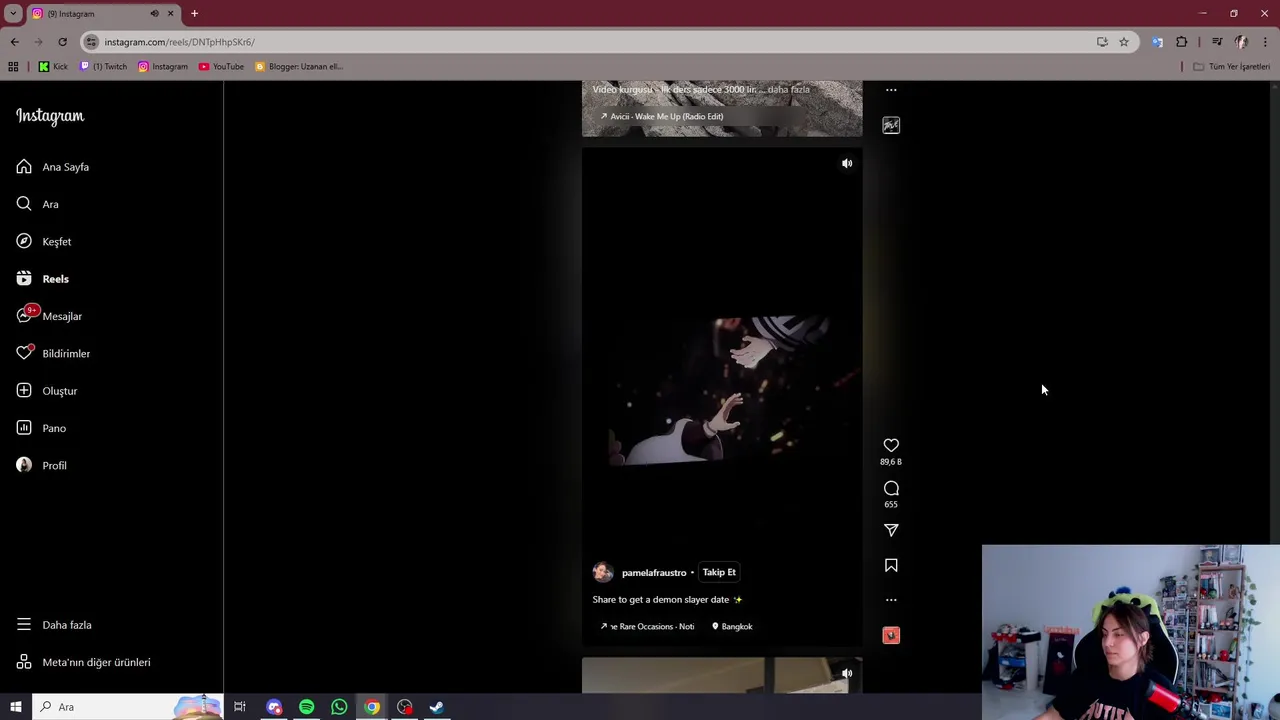View site information icon in address bar

91,42
